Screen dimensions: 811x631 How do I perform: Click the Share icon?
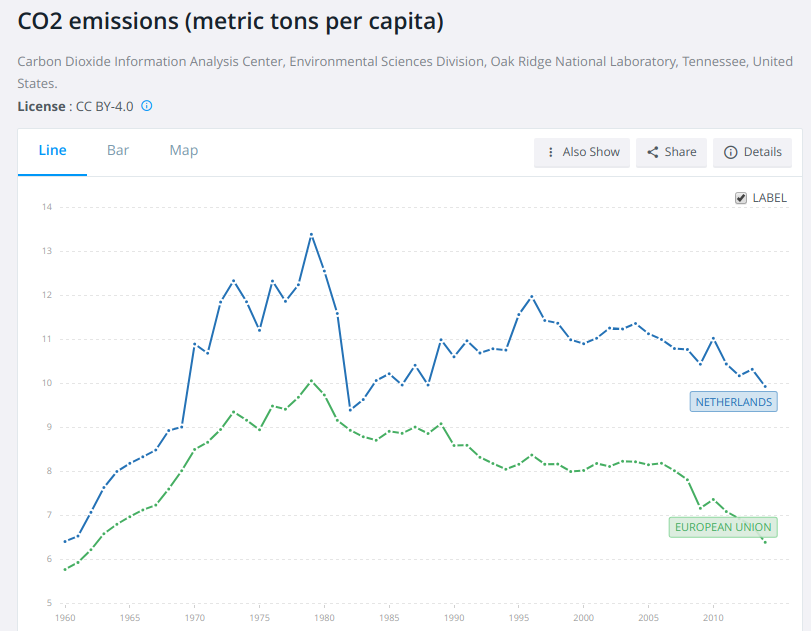652,152
